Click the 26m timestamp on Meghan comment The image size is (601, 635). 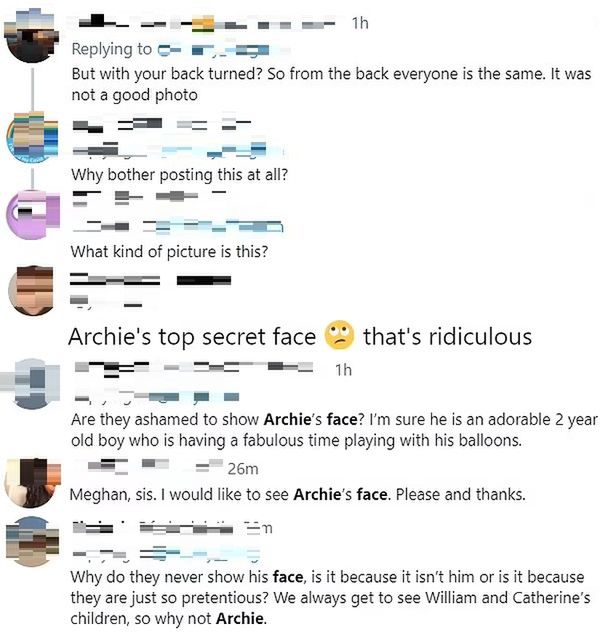tap(243, 469)
